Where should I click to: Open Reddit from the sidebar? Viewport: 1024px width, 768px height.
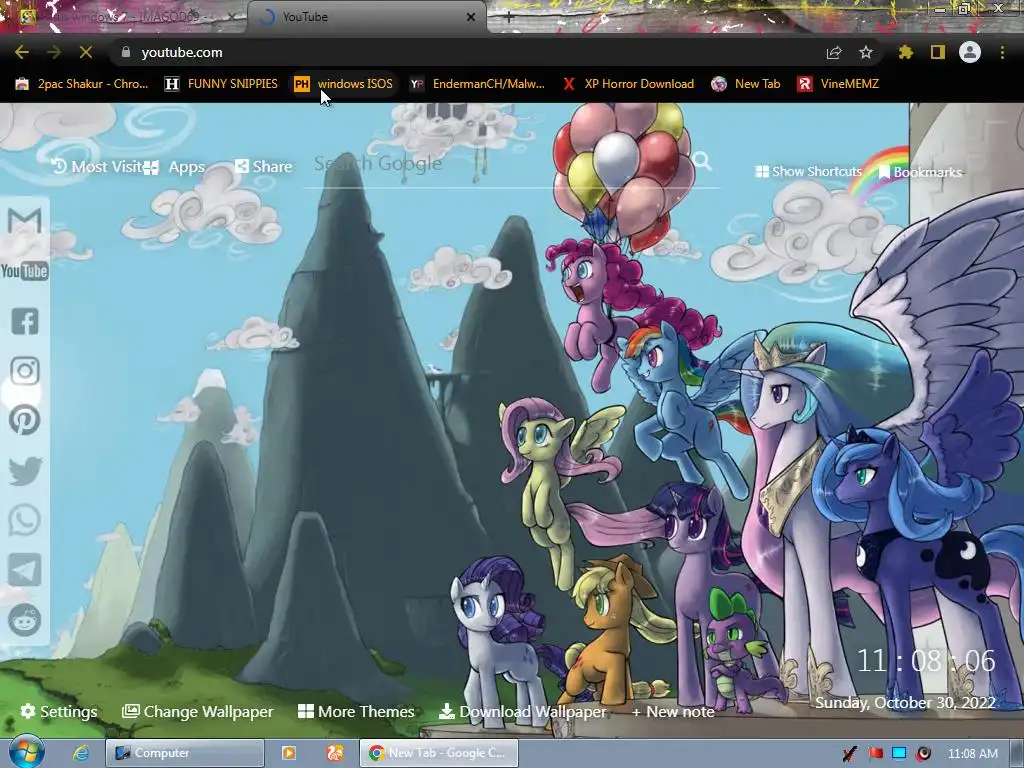click(25, 620)
